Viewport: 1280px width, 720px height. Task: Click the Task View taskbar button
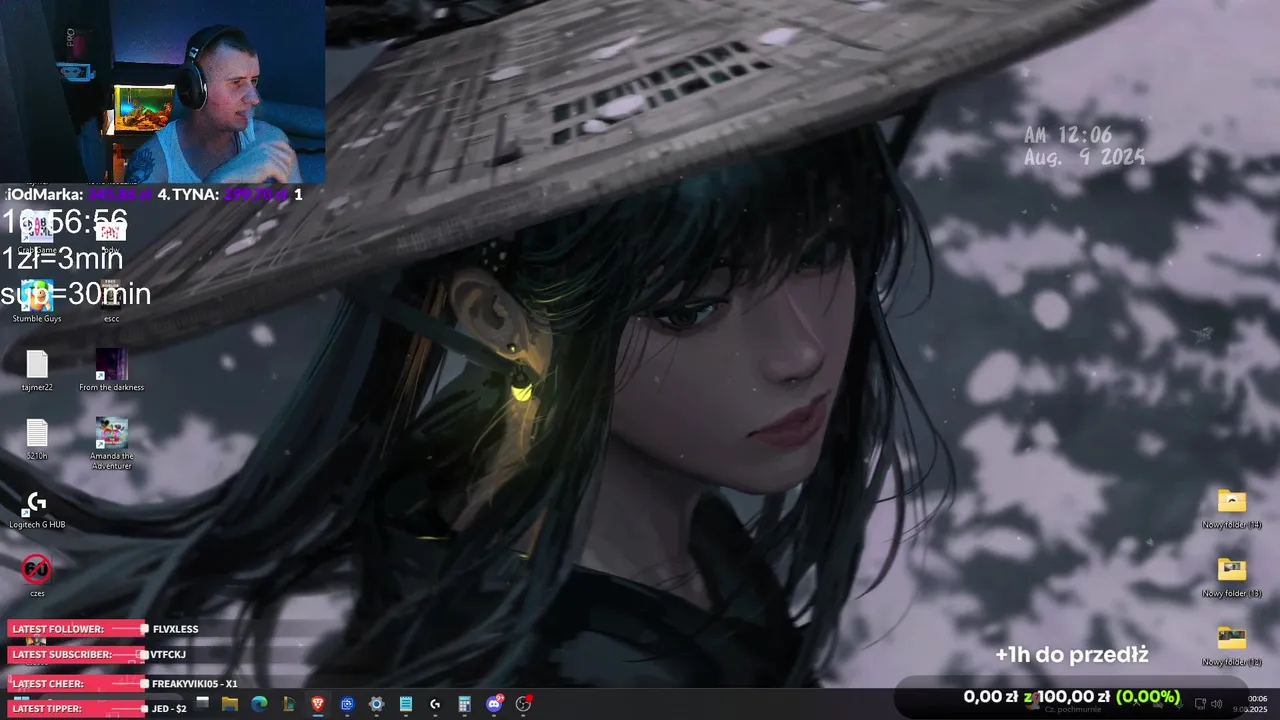pos(201,704)
